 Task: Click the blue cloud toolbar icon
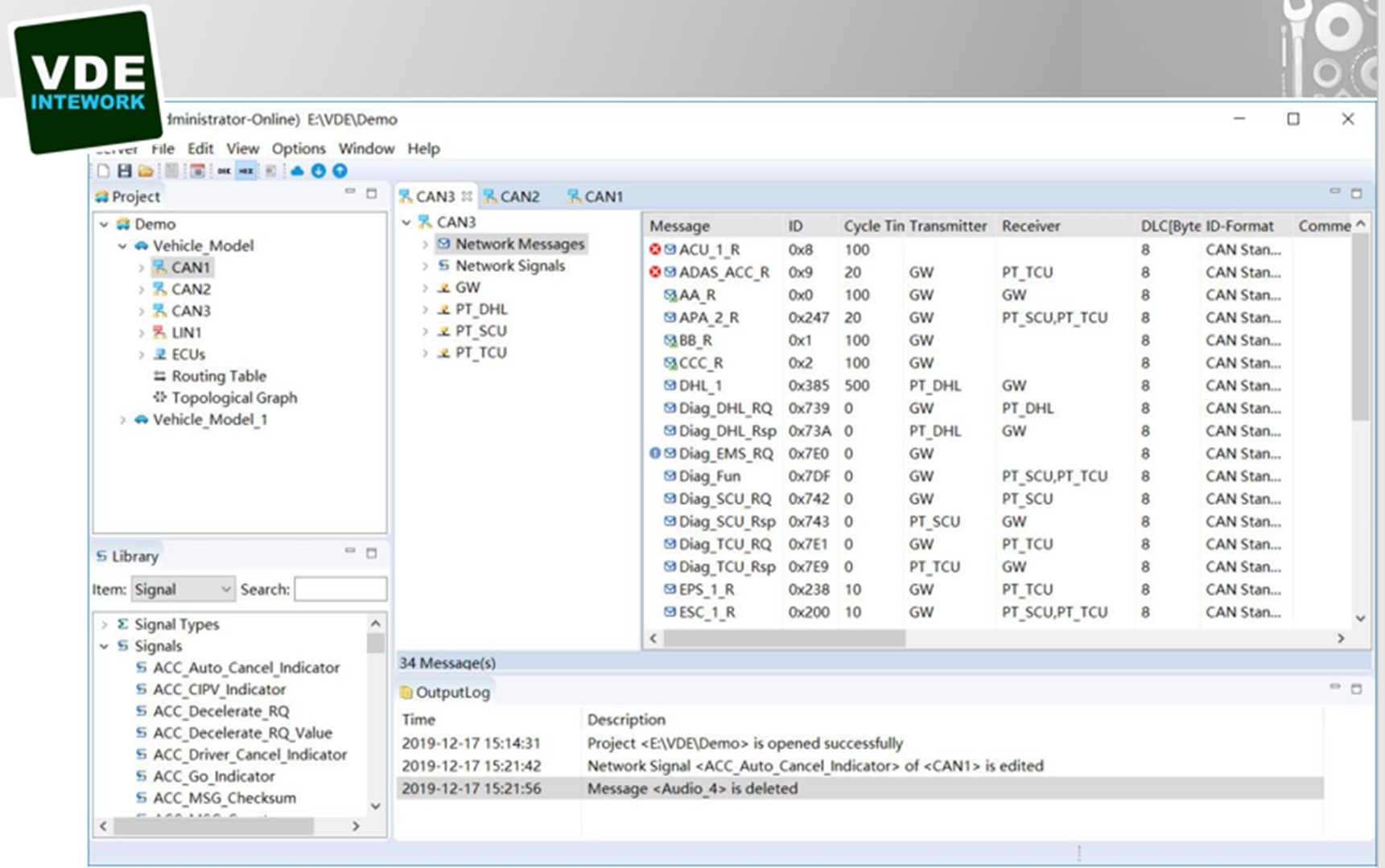coord(297,171)
